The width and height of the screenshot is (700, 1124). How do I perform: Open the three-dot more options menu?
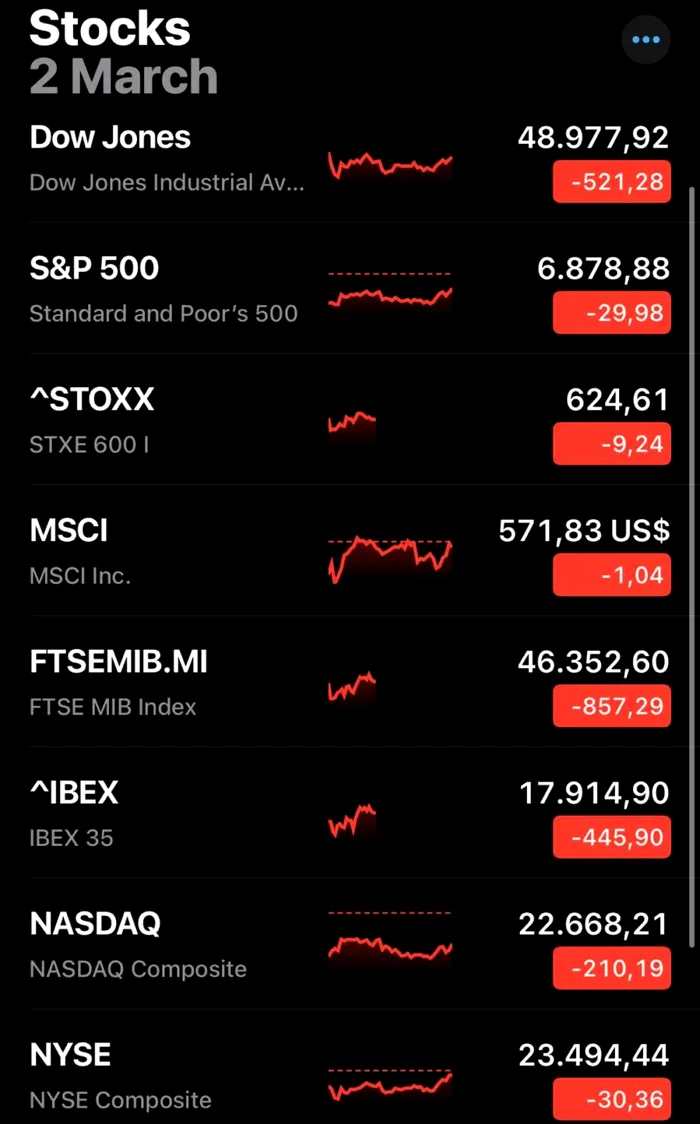(646, 40)
